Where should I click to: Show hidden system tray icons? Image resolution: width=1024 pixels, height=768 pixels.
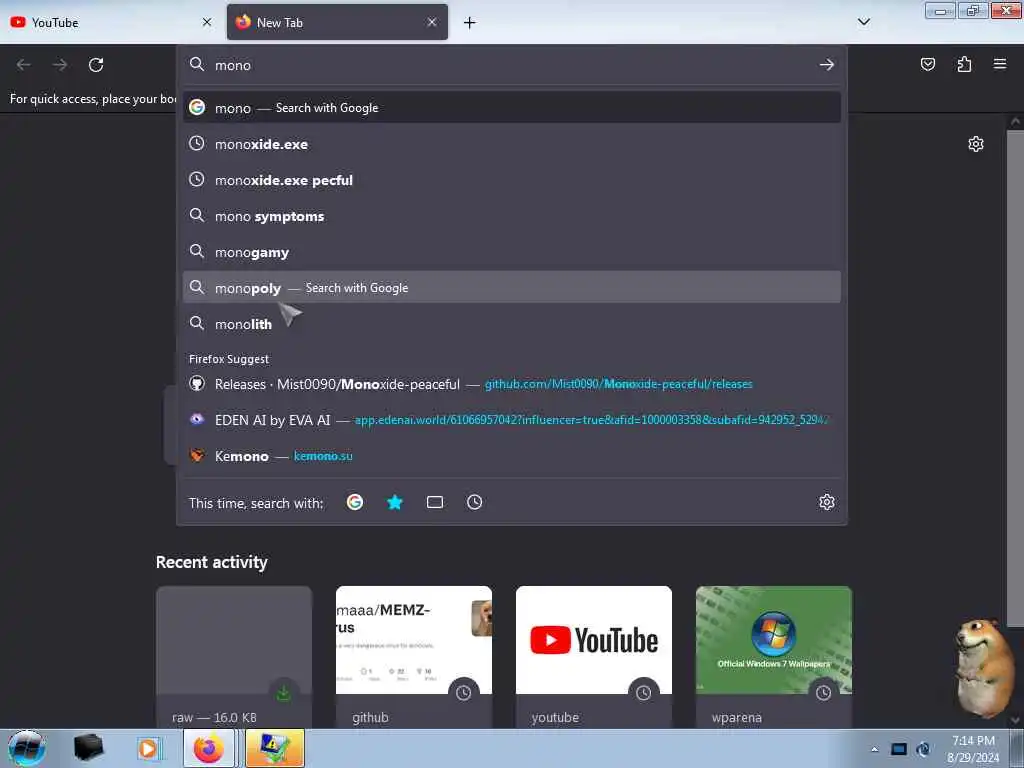[x=874, y=750]
